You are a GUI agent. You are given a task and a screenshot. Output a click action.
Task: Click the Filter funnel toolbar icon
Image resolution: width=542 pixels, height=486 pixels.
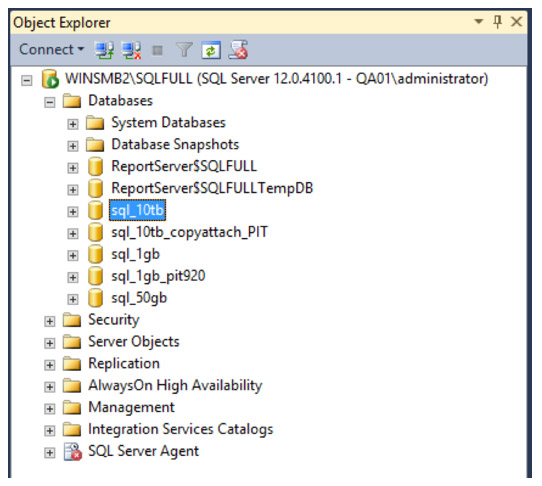pos(184,50)
